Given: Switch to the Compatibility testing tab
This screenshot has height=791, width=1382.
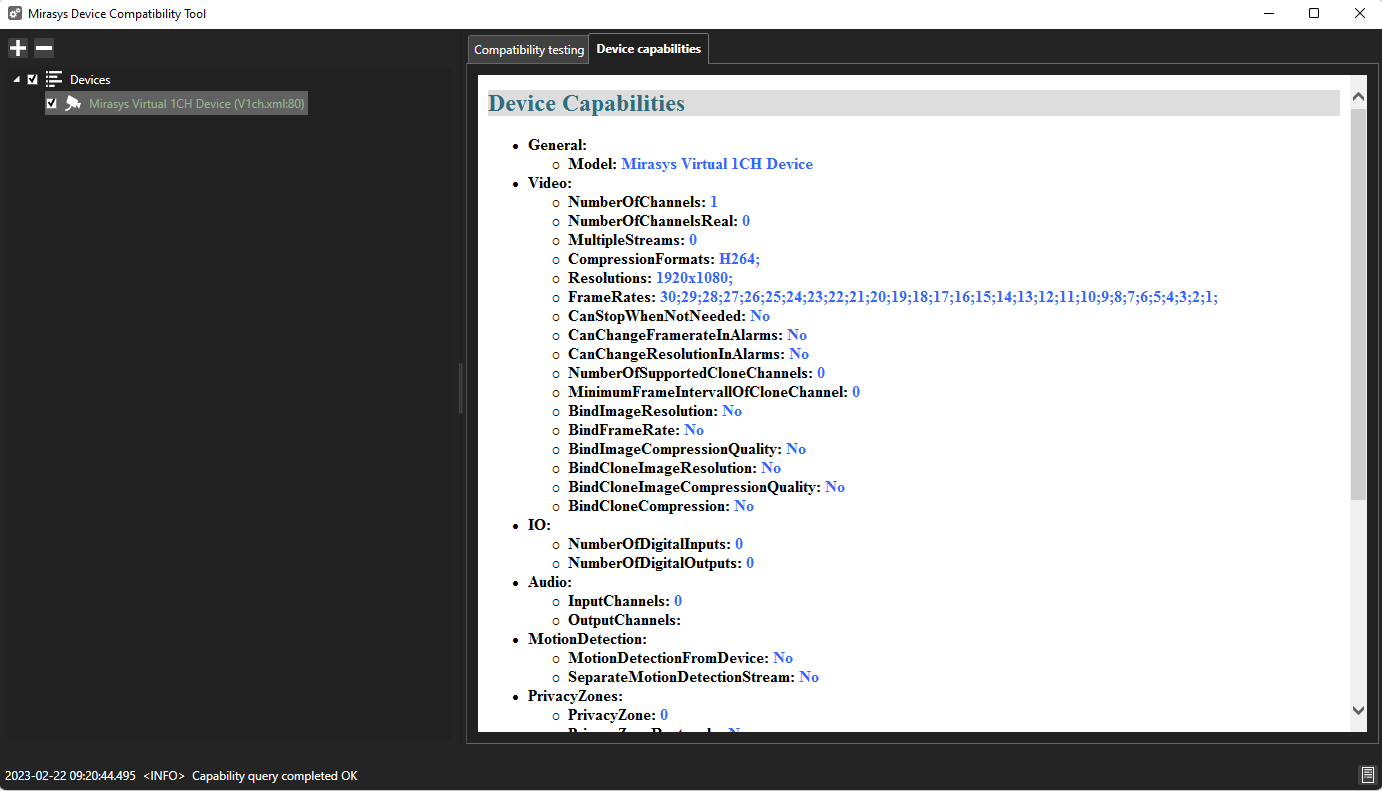Looking at the screenshot, I should pos(528,50).
